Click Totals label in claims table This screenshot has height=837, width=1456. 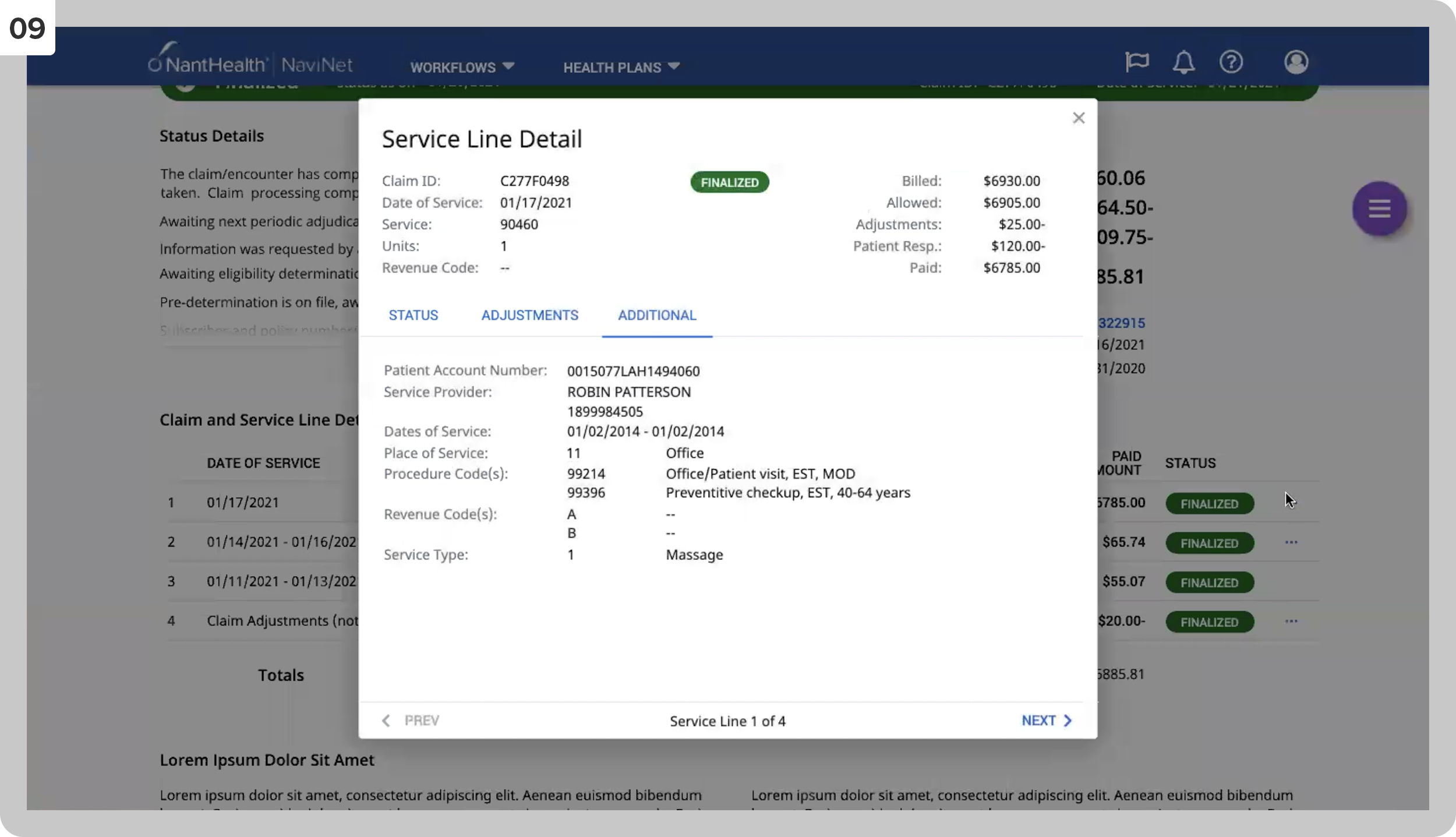(281, 675)
